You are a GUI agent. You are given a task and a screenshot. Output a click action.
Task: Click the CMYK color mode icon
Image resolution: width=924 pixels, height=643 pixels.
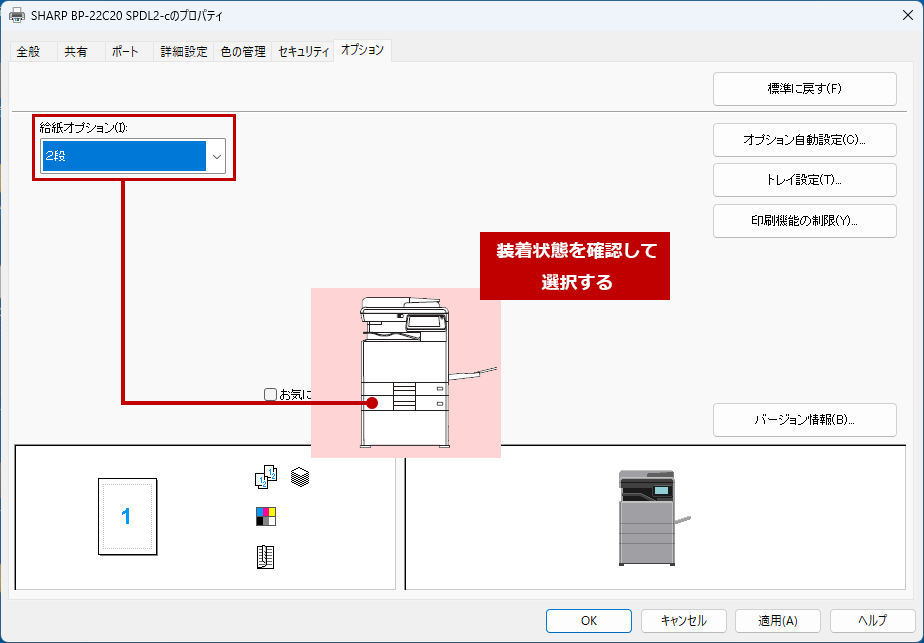pyautogui.click(x=265, y=516)
